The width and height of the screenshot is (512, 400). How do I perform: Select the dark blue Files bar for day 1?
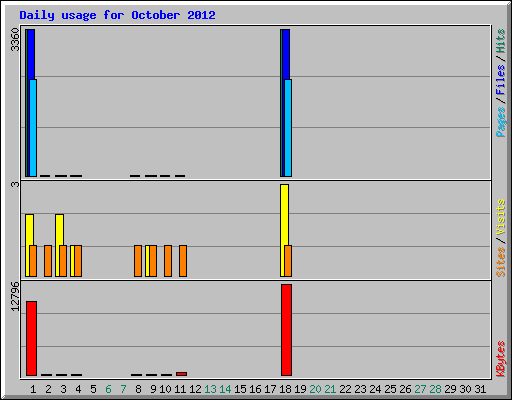[x=31, y=54]
